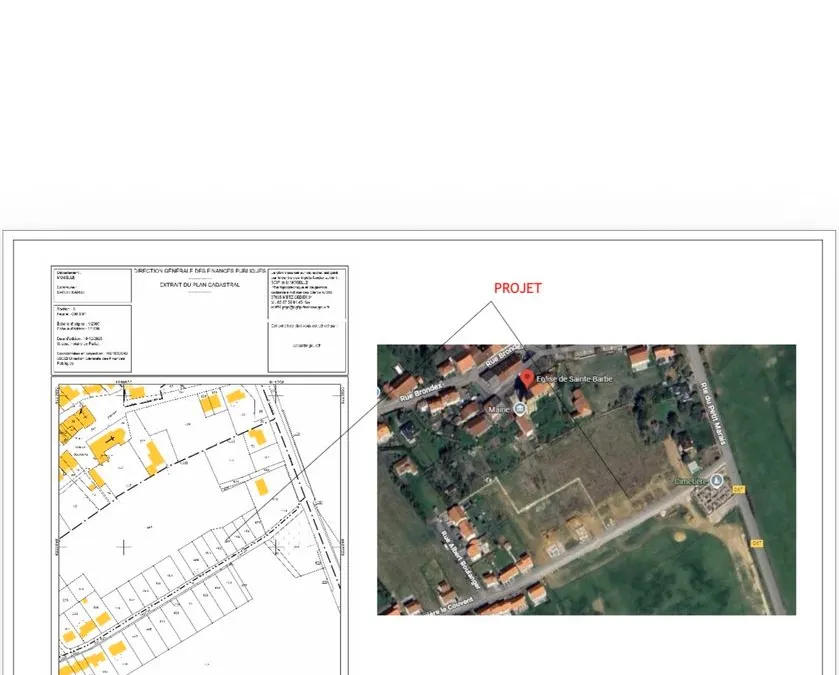Viewport: 839px width, 675px height.
Task: Click the 'Rue Albert Boulanger' street label
Action: click(461, 559)
